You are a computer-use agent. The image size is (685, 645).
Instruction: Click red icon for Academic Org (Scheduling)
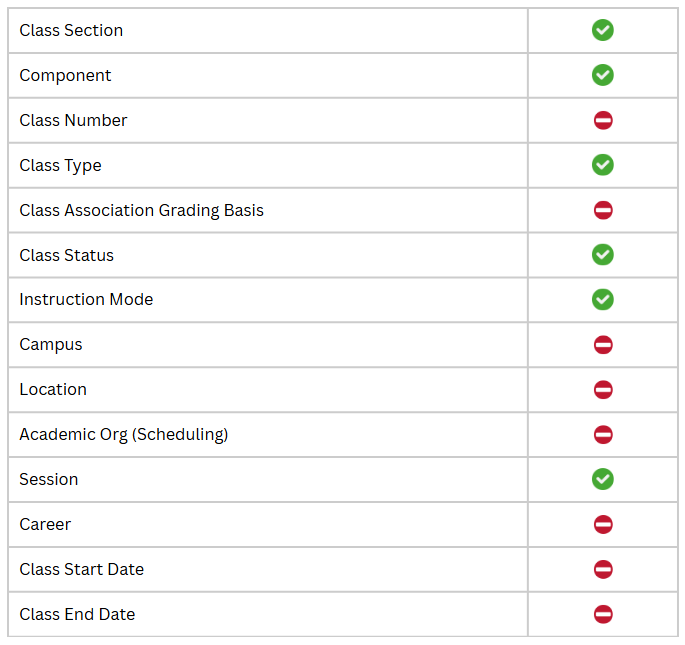coord(603,435)
